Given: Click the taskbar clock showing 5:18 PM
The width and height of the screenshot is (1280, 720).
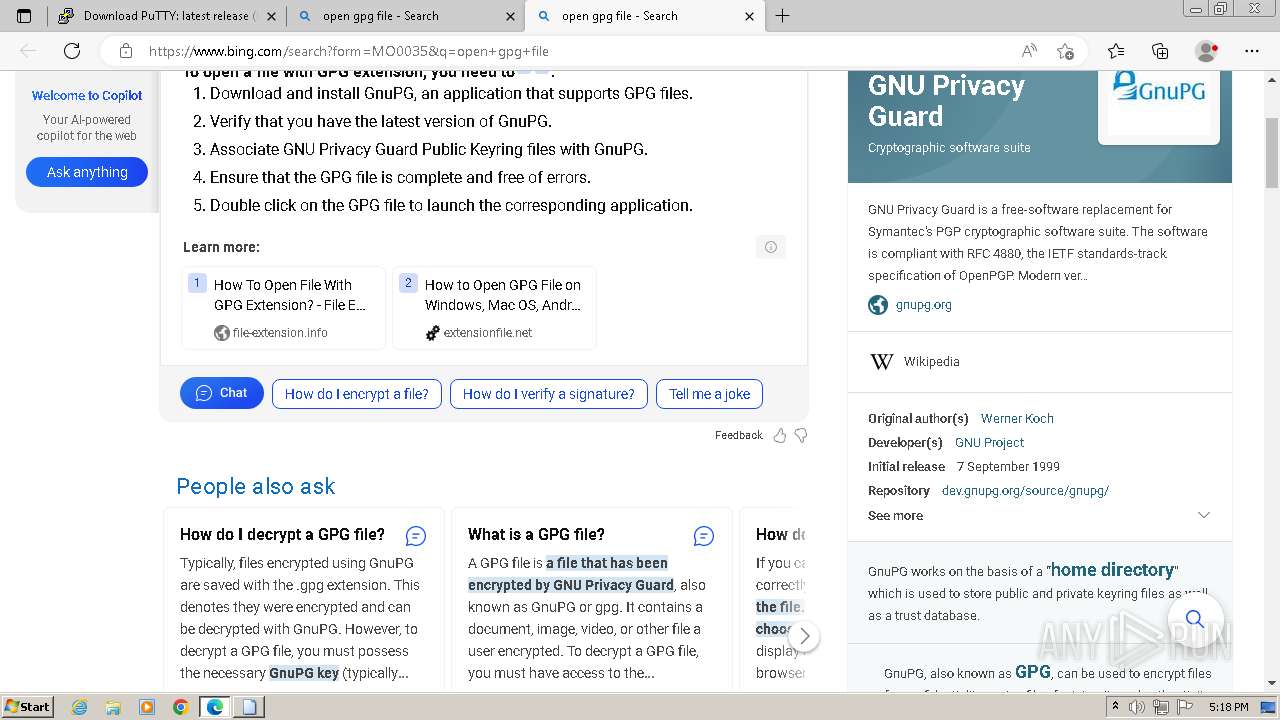Looking at the screenshot, I should coord(1228,707).
